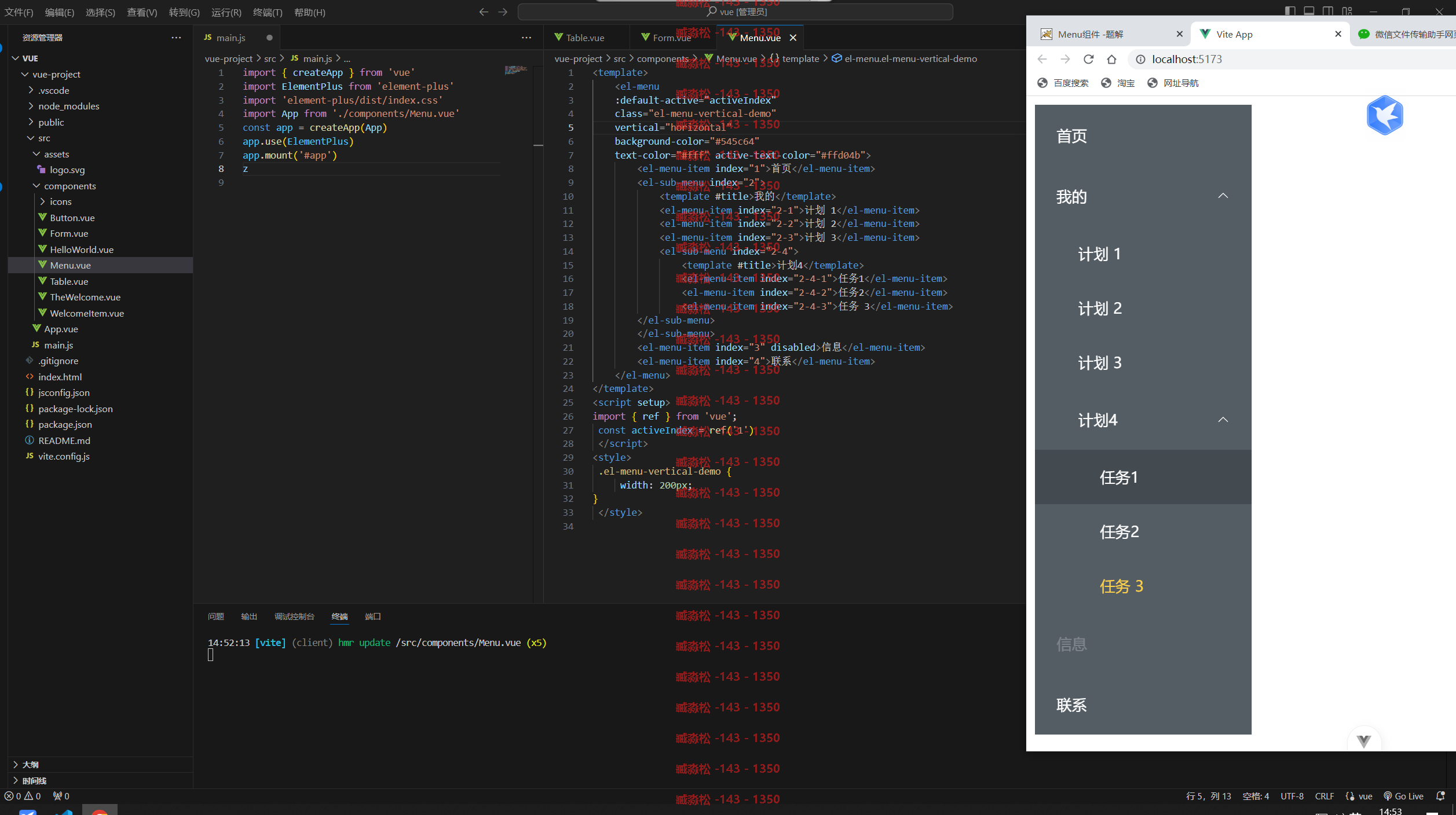Click unsaved dot on main.js tab
Image resolution: width=1456 pixels, height=815 pixels.
[269, 38]
